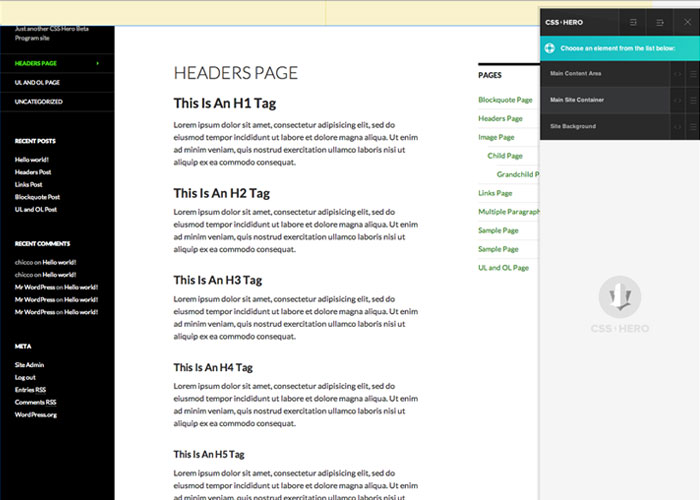Click the RECENT POSTS widget title
Viewport: 700px width, 500px height.
[35, 141]
